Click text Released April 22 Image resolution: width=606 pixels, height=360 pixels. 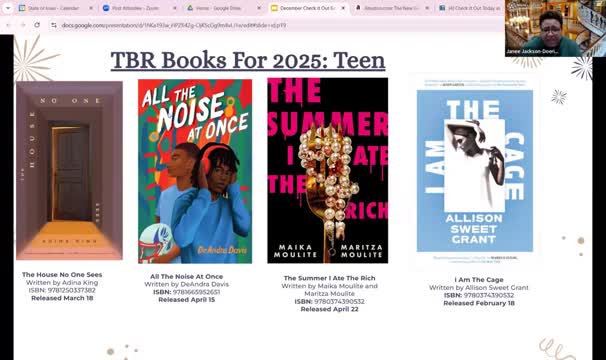[x=329, y=309]
